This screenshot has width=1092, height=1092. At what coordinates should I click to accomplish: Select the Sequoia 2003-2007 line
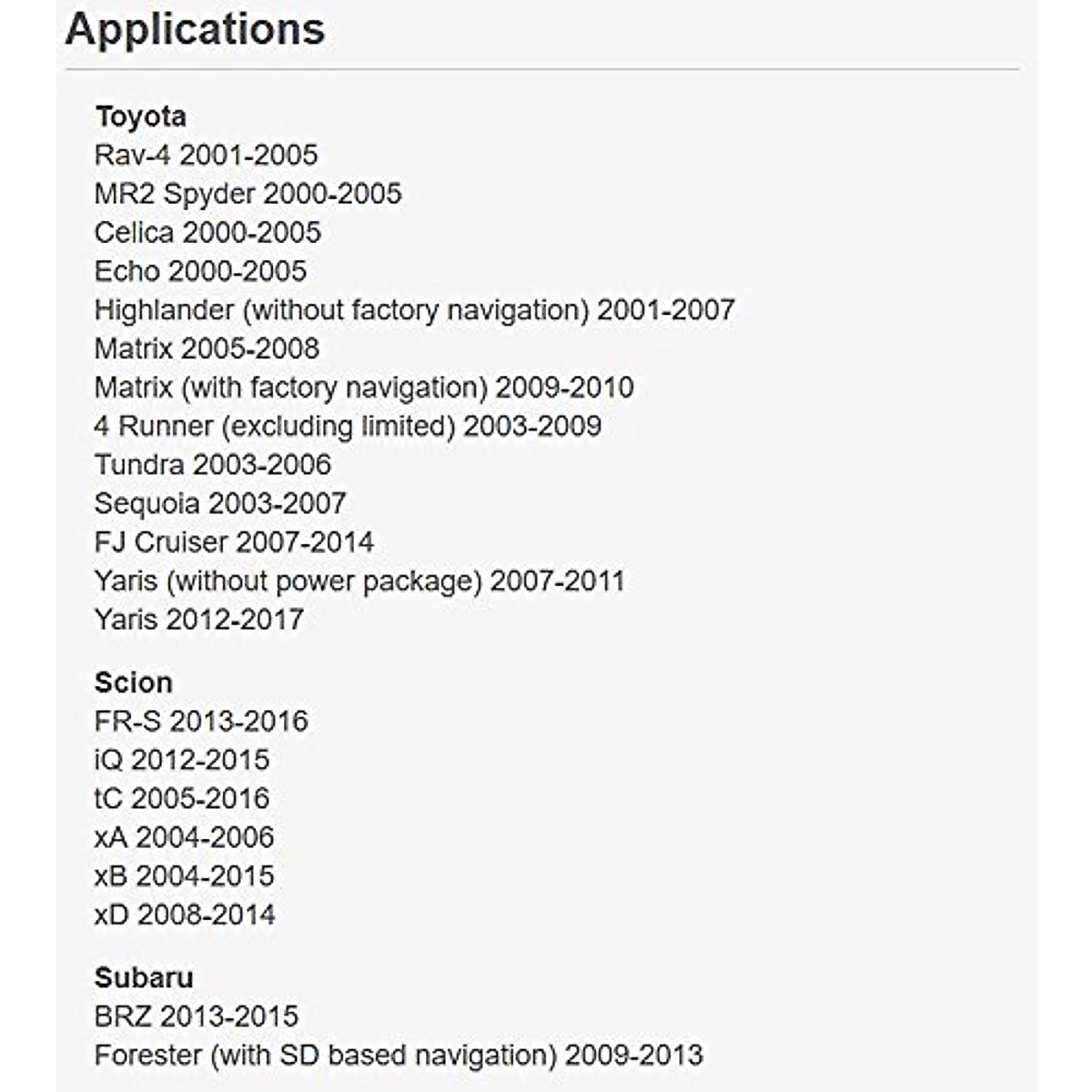220,503
